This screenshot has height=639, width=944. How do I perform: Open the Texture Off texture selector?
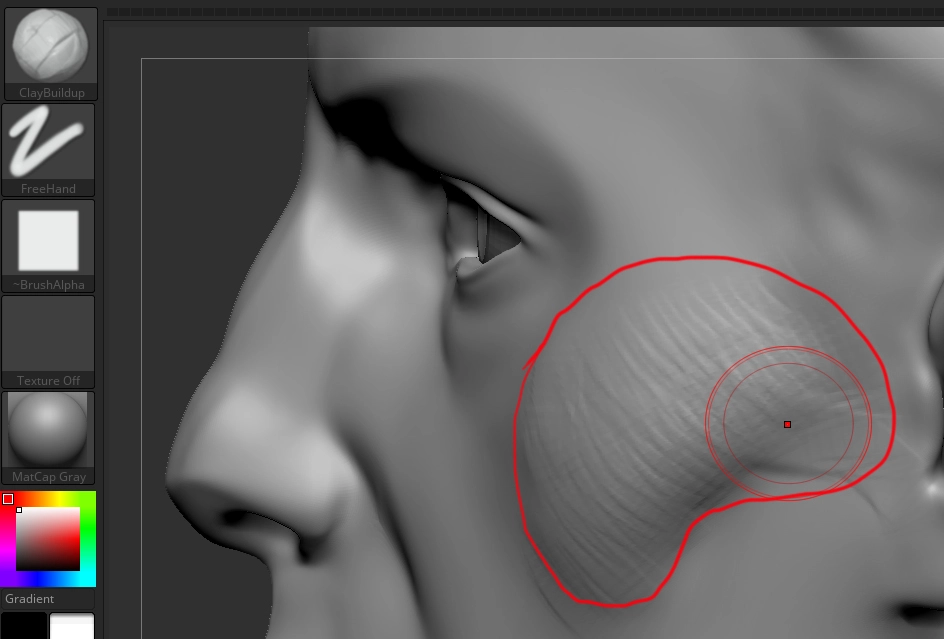coord(49,333)
